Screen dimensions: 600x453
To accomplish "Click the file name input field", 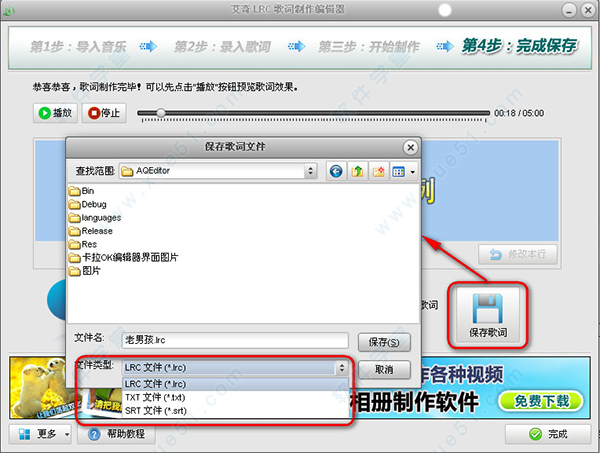I will click(x=234, y=341).
